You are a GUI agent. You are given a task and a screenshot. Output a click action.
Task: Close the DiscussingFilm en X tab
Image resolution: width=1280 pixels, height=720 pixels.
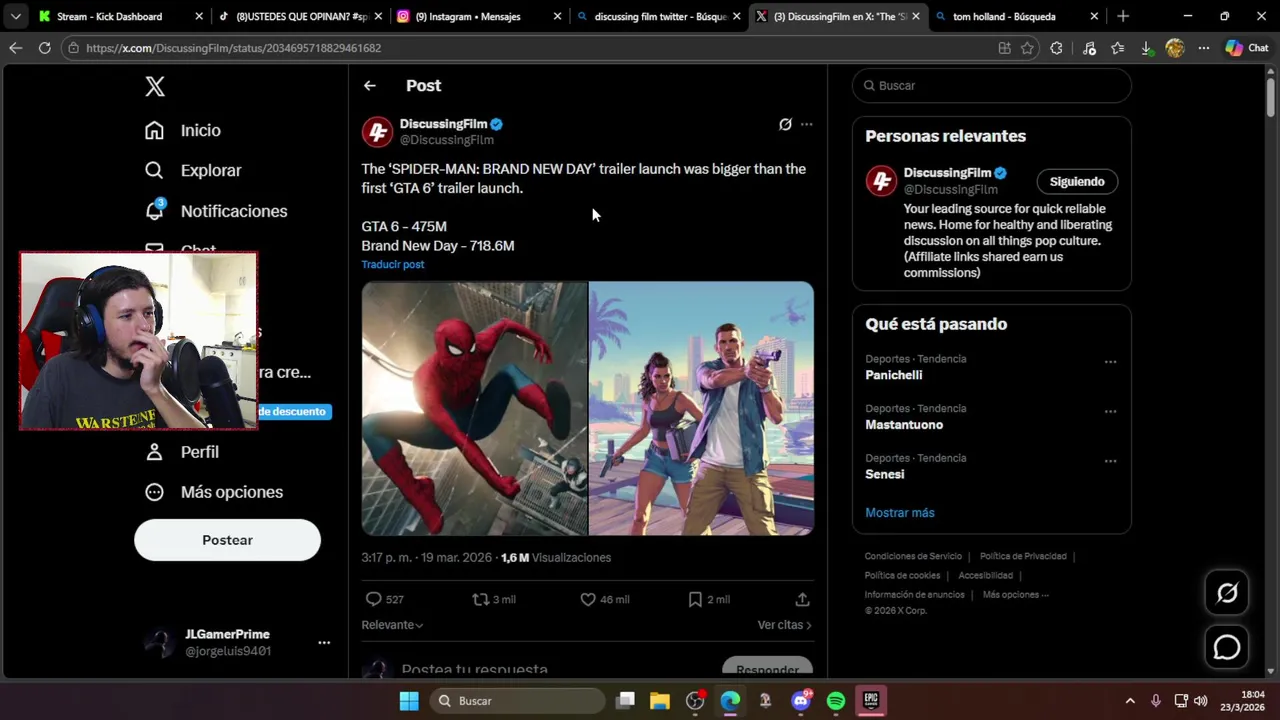tap(915, 16)
